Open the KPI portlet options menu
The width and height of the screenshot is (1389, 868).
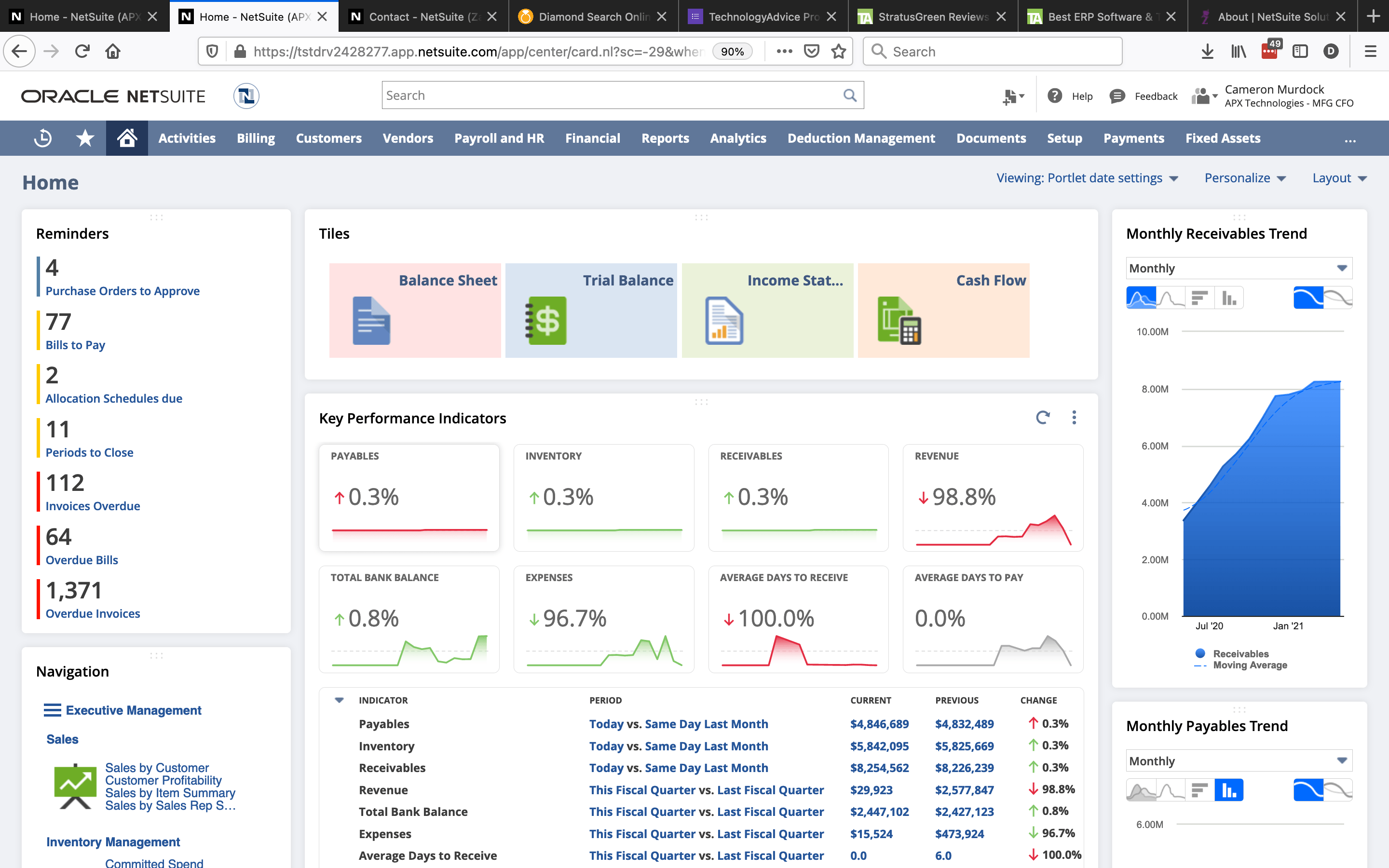click(x=1074, y=418)
